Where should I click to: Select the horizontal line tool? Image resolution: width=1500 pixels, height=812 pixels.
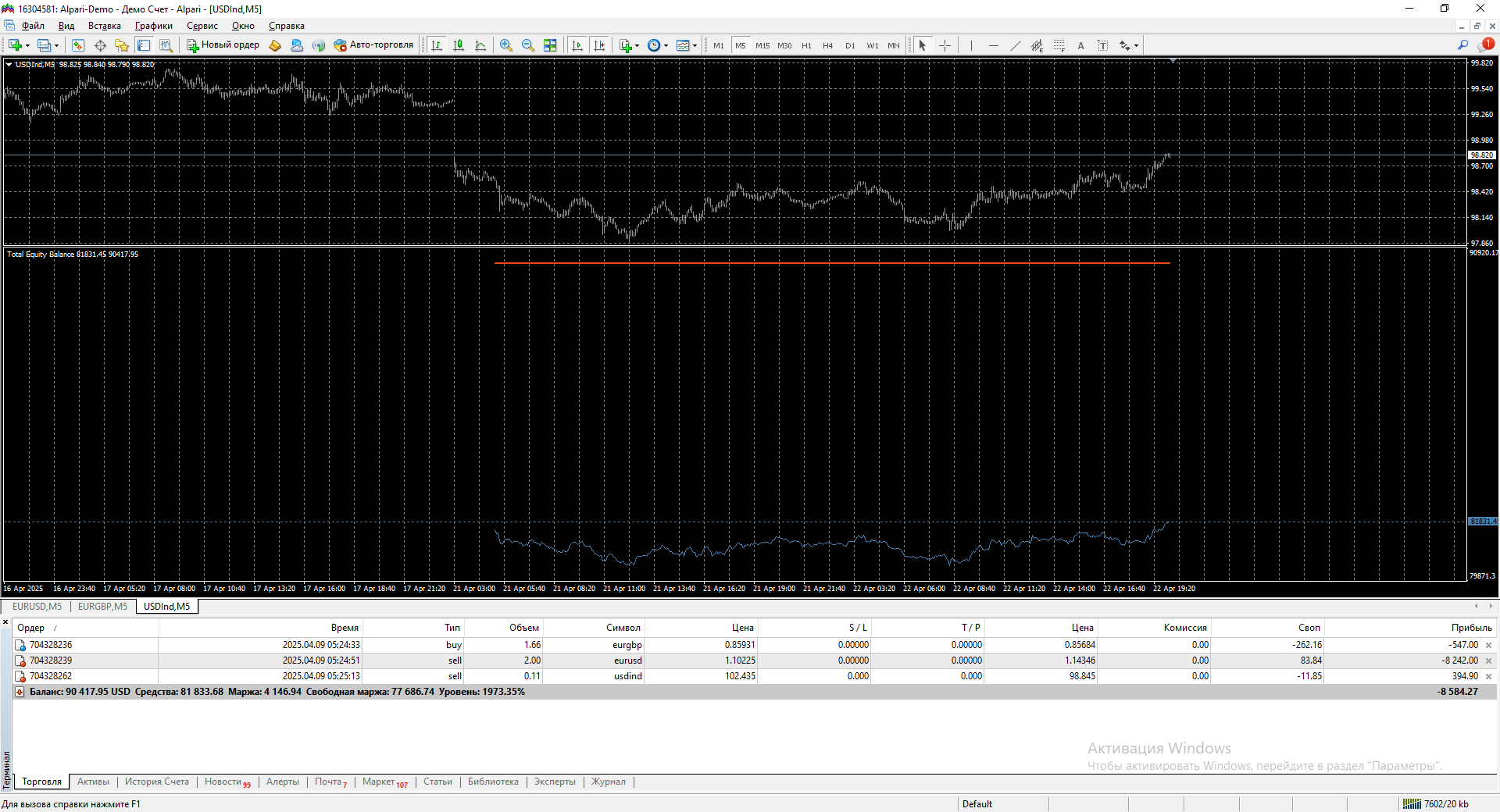pyautogui.click(x=993, y=45)
